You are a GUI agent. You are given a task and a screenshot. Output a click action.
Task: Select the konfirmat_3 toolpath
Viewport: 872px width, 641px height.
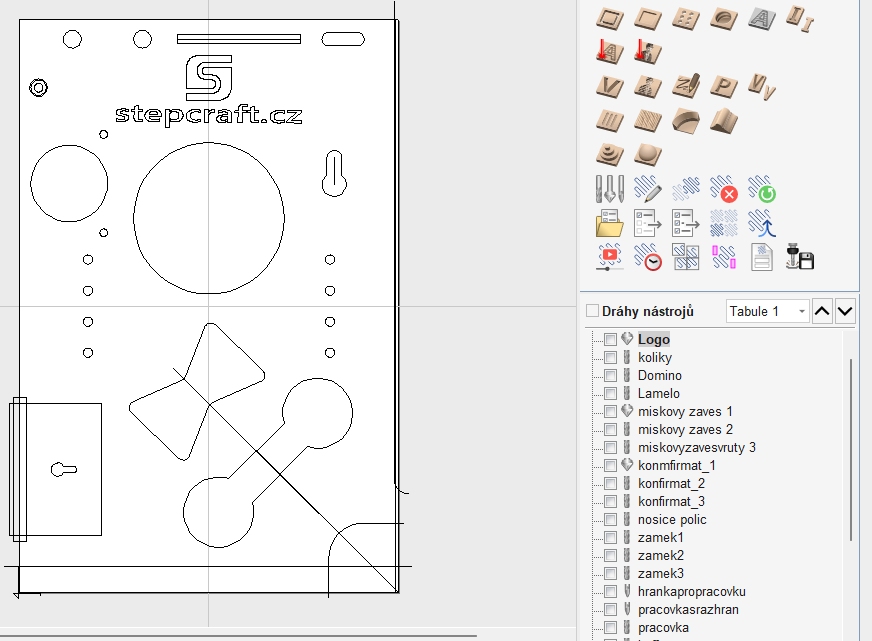pyautogui.click(x=671, y=501)
